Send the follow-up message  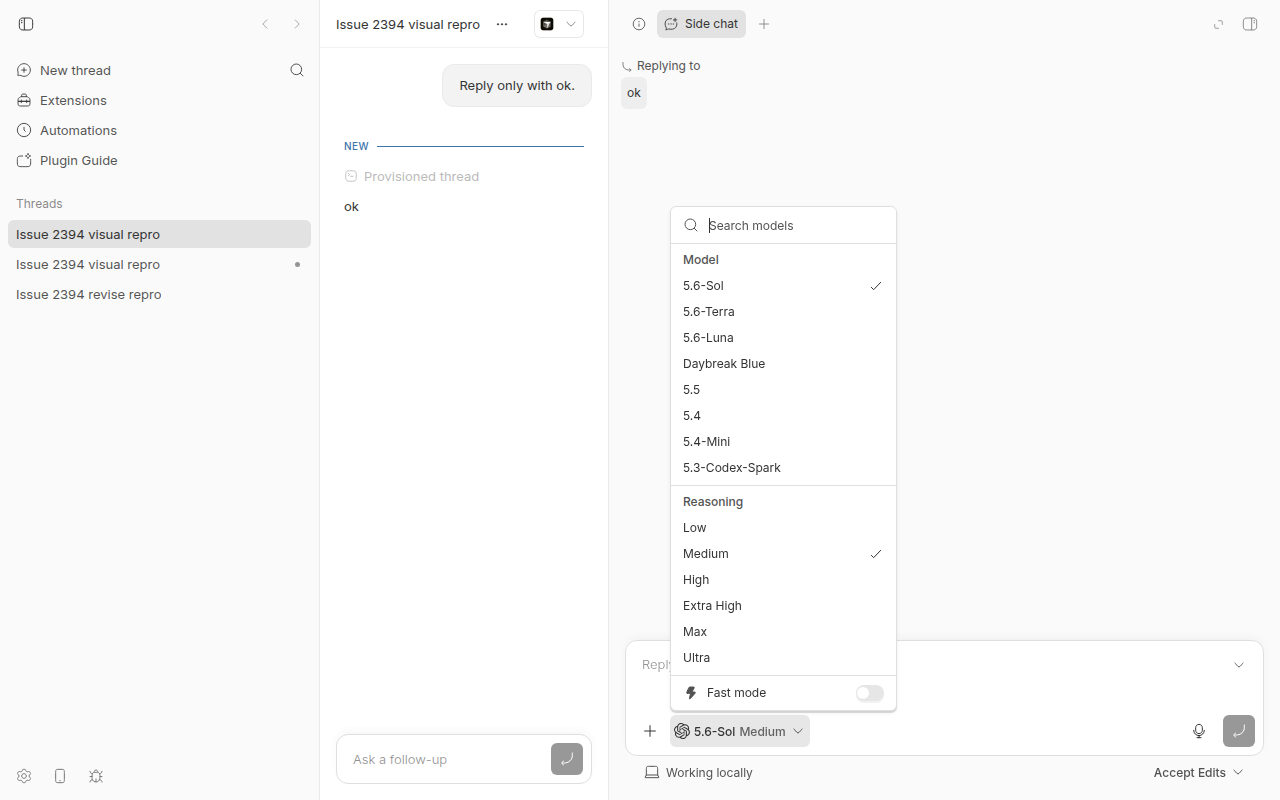(567, 759)
